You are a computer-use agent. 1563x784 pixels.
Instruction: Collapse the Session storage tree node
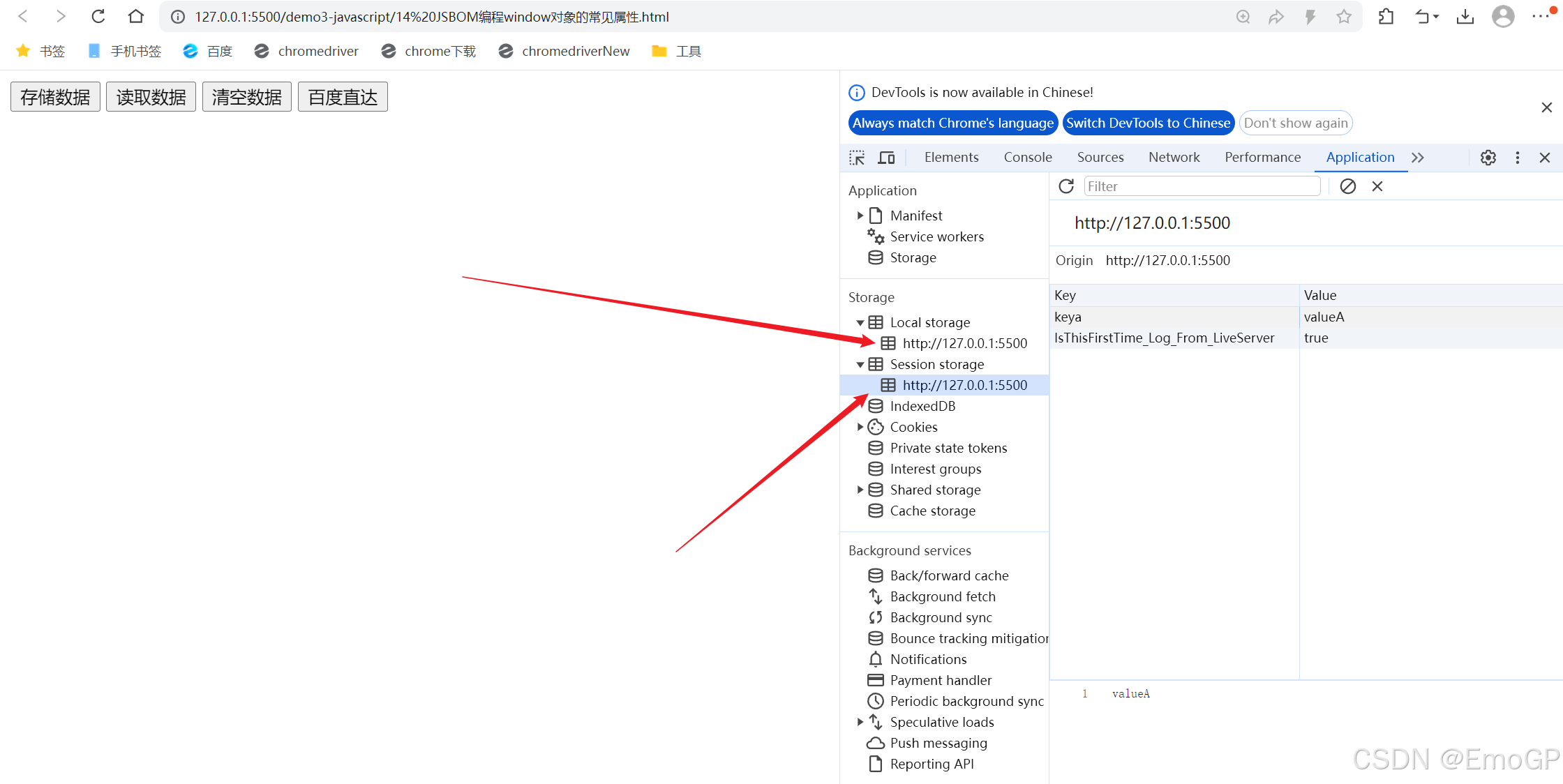tap(860, 364)
